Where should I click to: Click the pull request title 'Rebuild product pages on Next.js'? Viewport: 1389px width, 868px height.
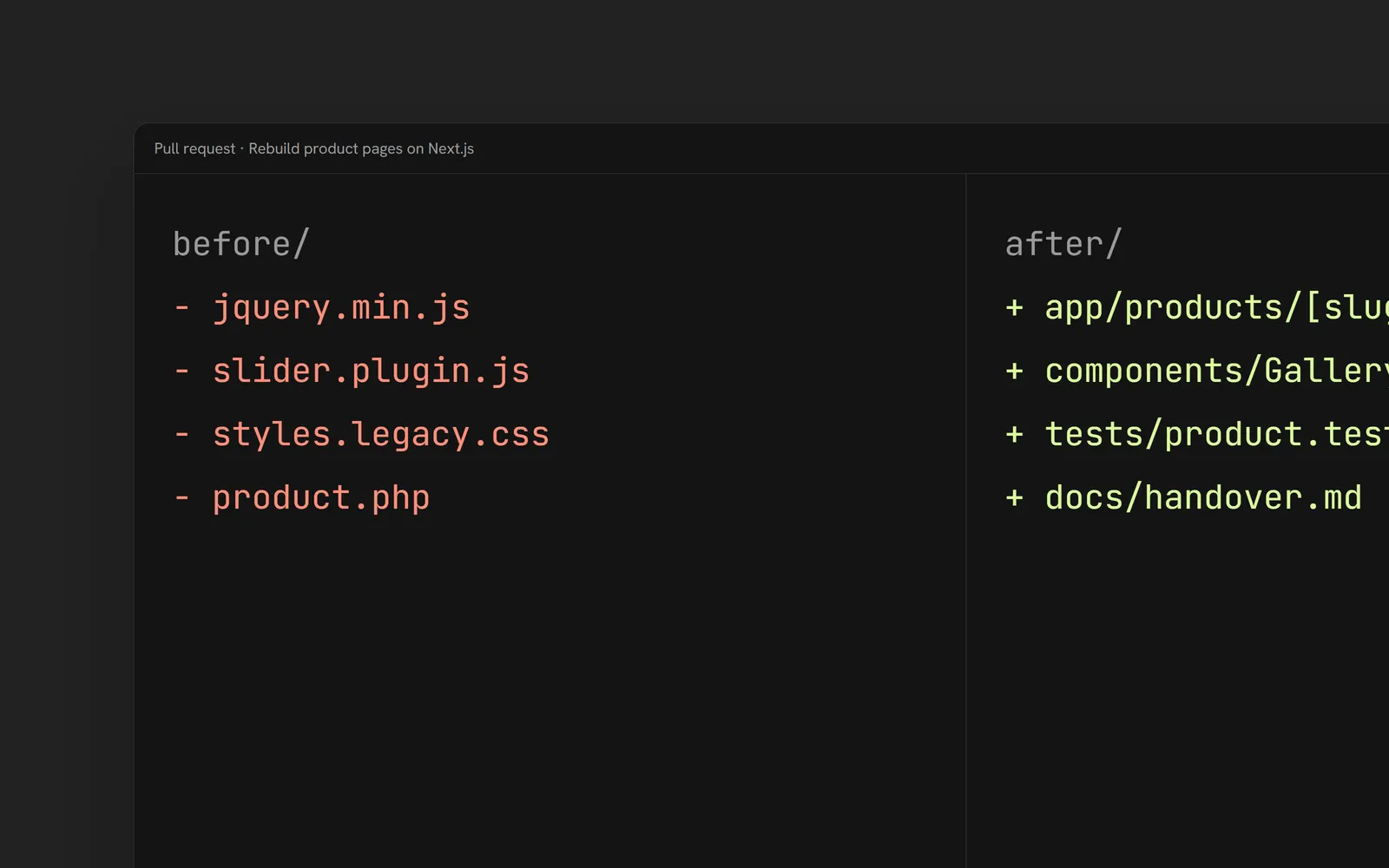[361, 148]
